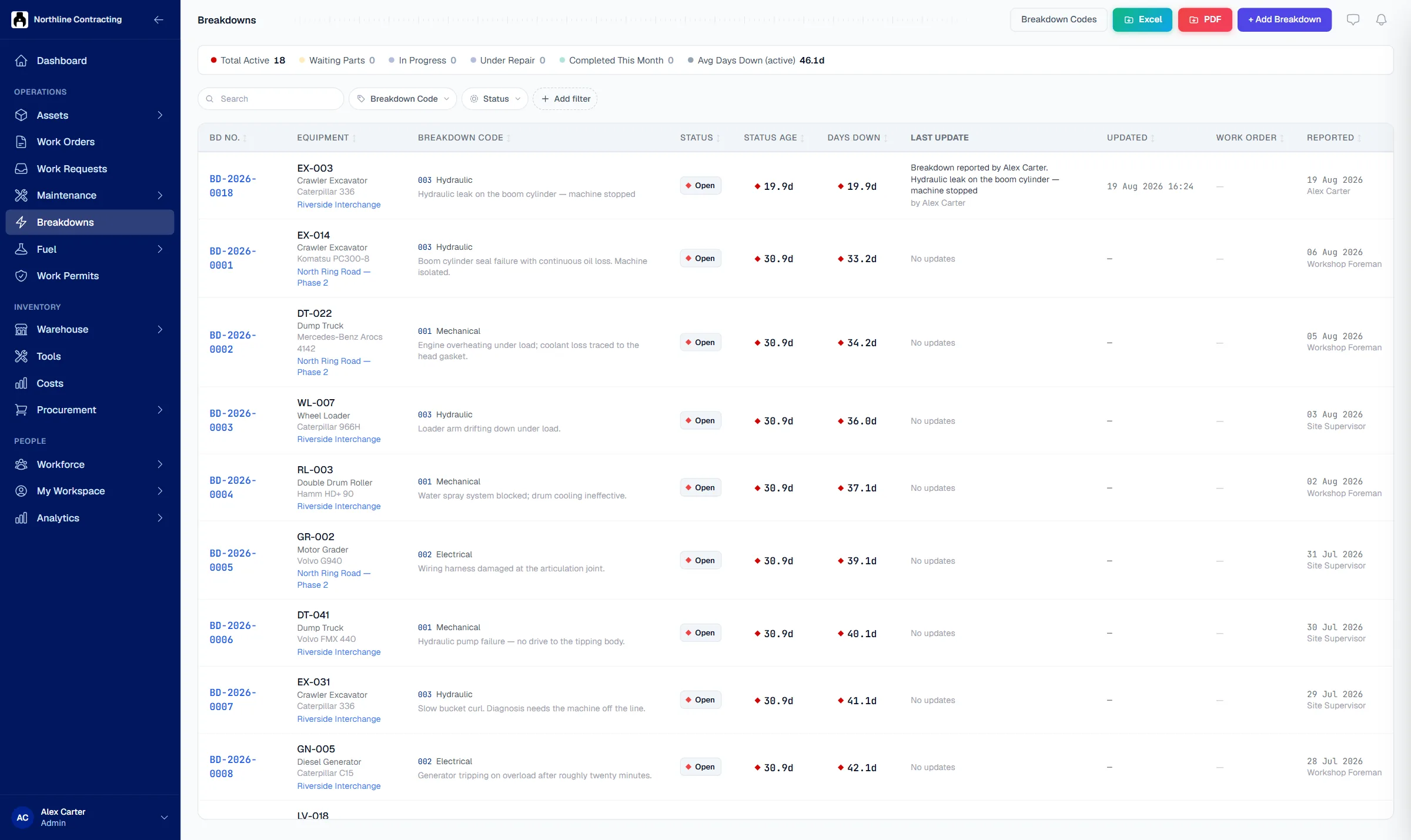Expand the Procurement submenu chevron
The height and width of the screenshot is (840, 1411).
160,410
